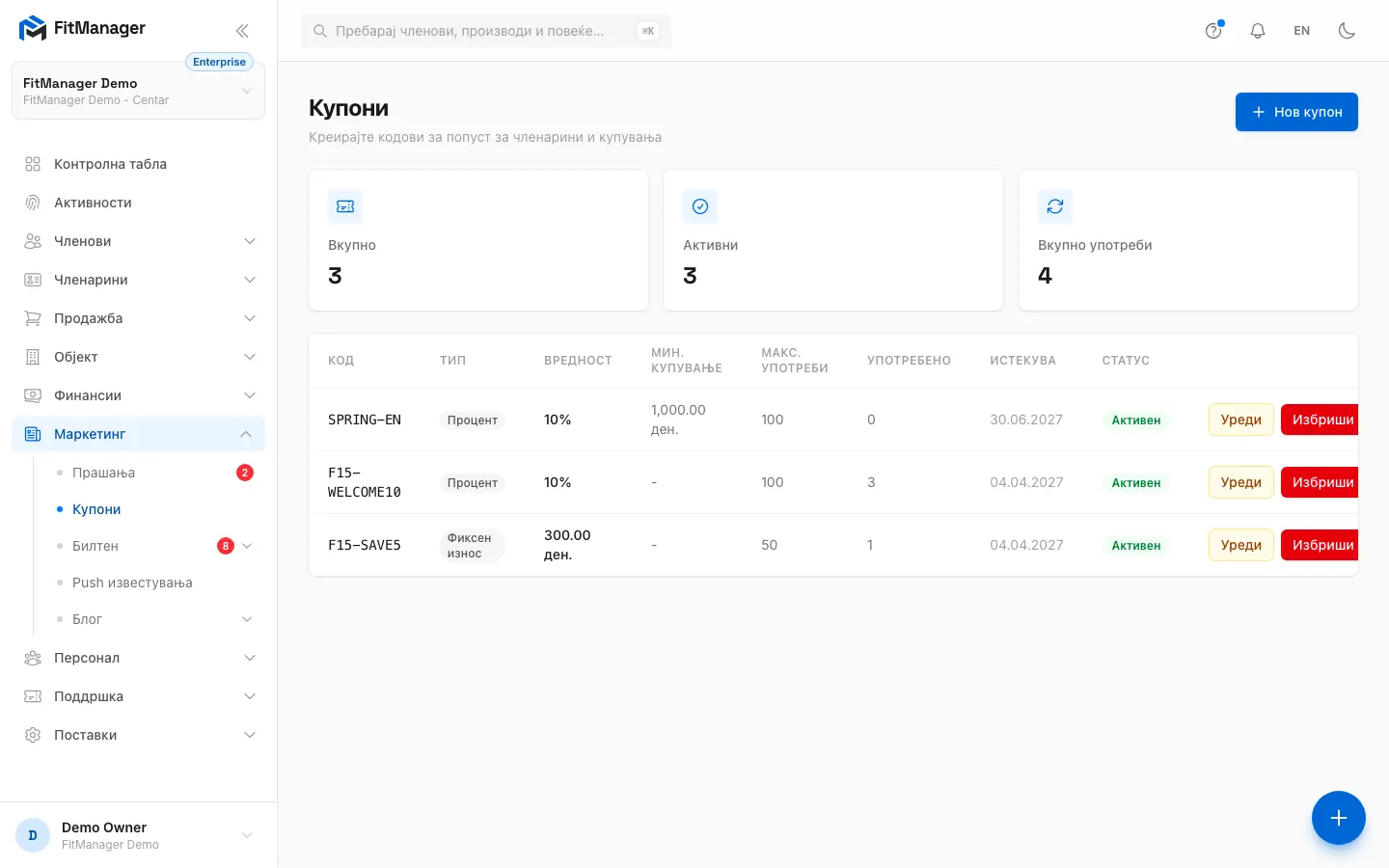The width and height of the screenshot is (1389, 868).
Task: Focus the search members and products field
Action: [486, 31]
